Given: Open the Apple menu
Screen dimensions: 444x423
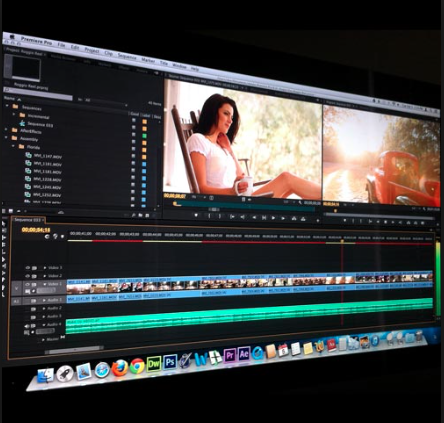Looking at the screenshot, I should tap(12, 37).
